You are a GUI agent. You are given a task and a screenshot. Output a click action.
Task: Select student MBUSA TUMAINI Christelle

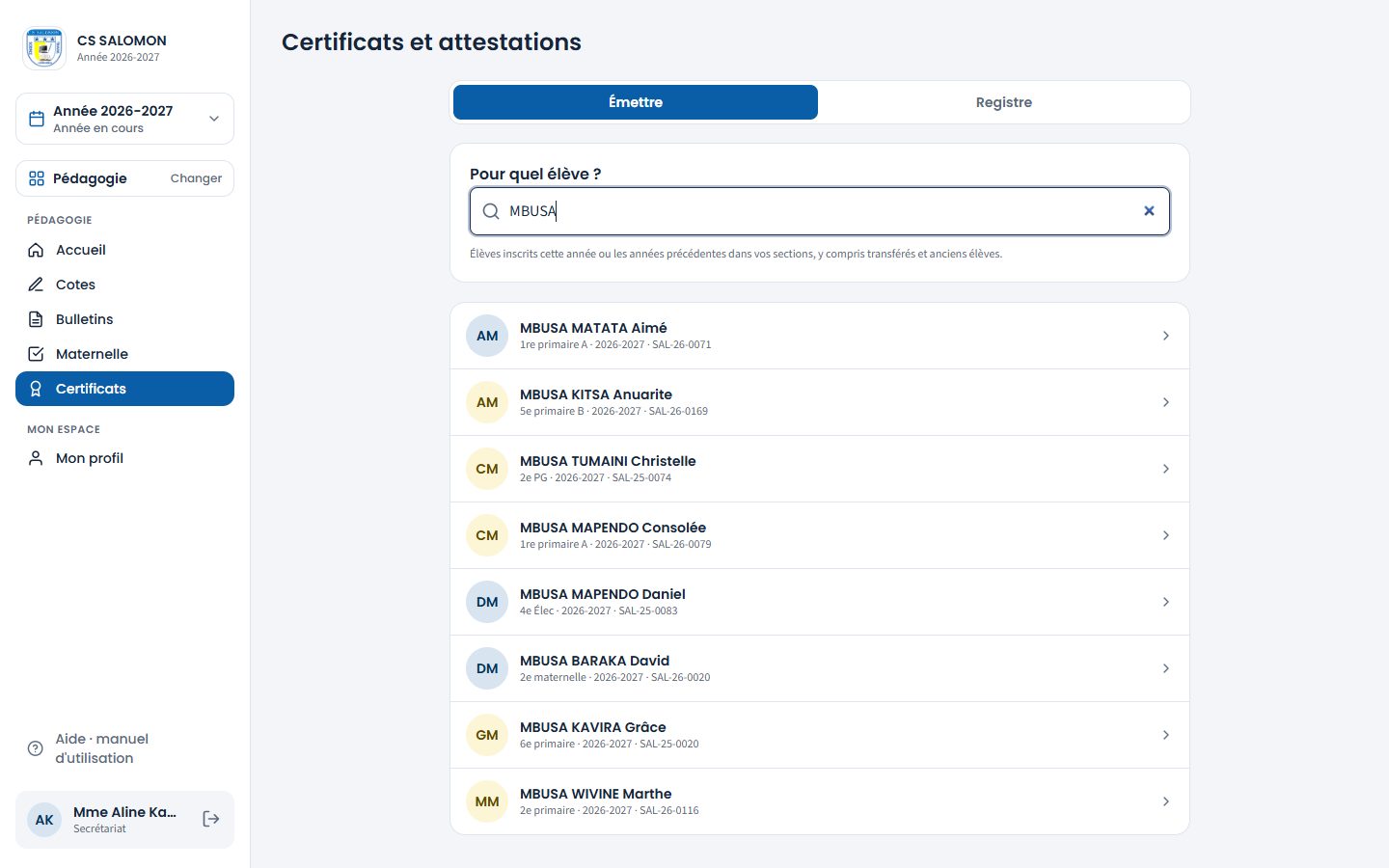820,469
